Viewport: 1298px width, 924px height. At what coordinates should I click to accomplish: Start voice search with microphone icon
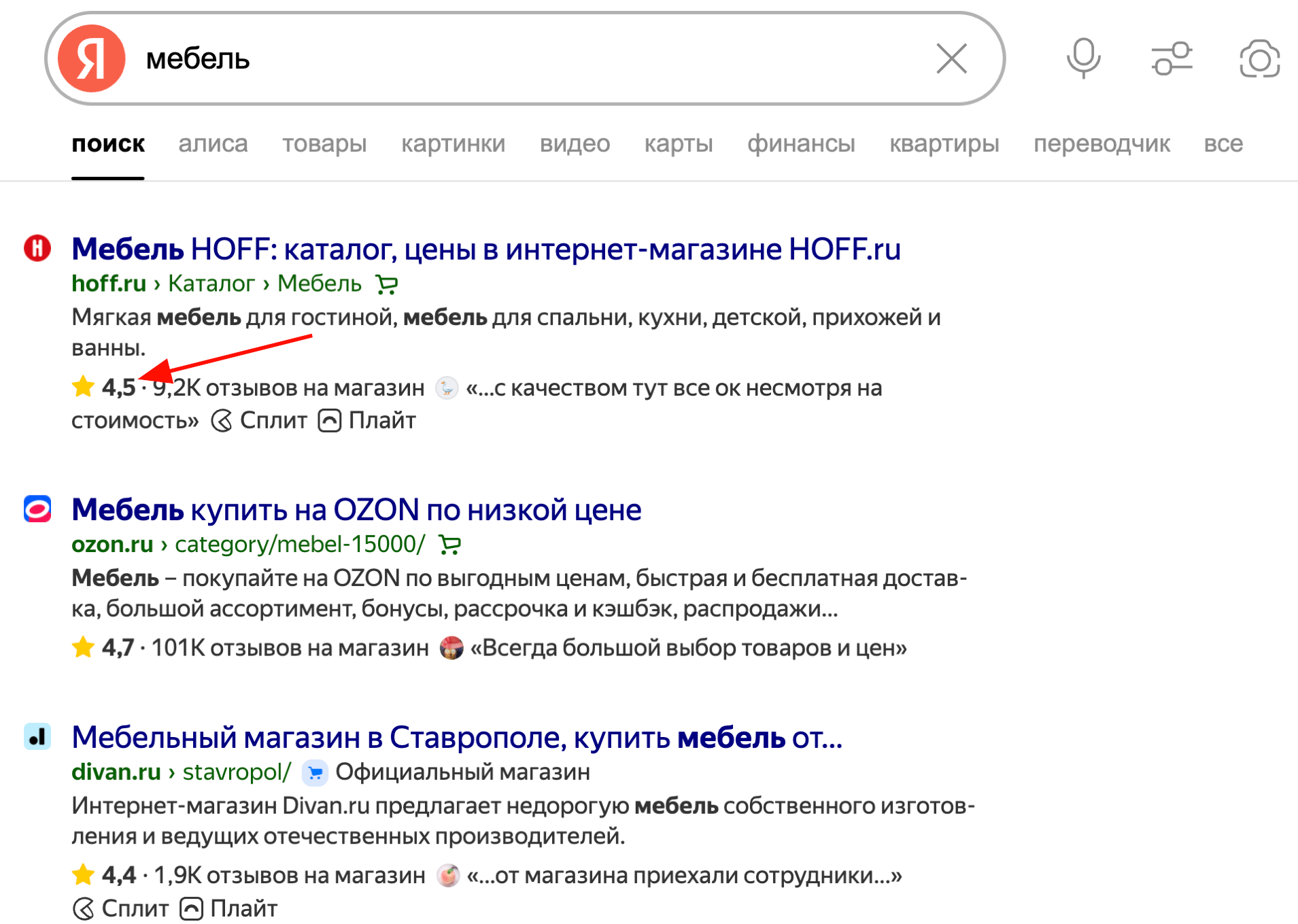tap(1083, 58)
